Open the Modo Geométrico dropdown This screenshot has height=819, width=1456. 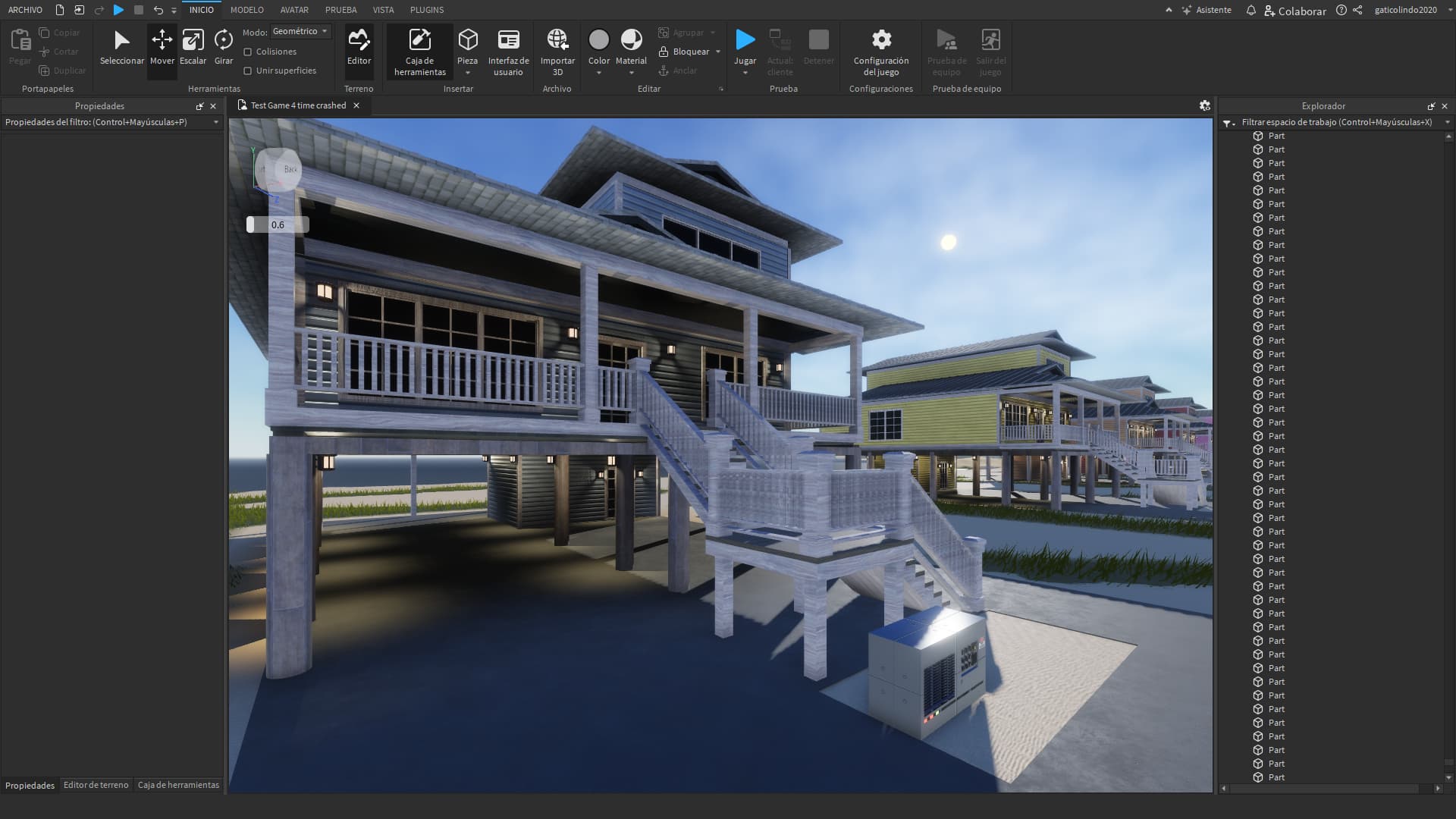pos(300,32)
